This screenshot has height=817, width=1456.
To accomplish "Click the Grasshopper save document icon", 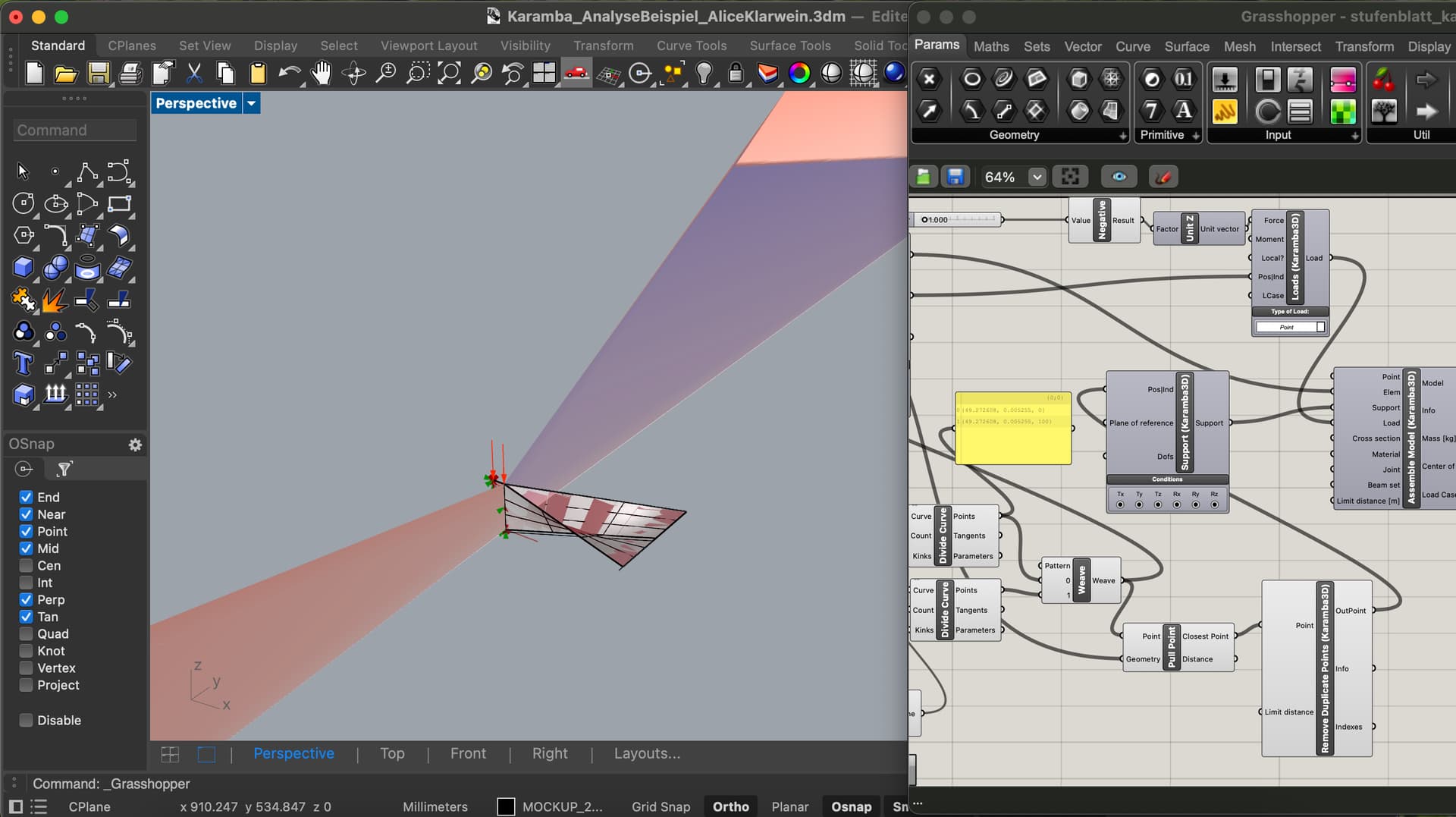I will click(x=955, y=177).
